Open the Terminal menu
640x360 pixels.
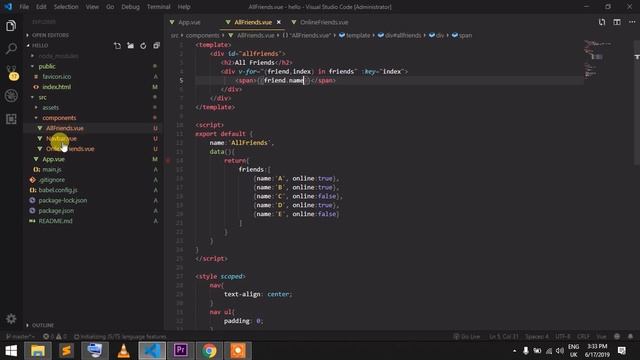159,7
